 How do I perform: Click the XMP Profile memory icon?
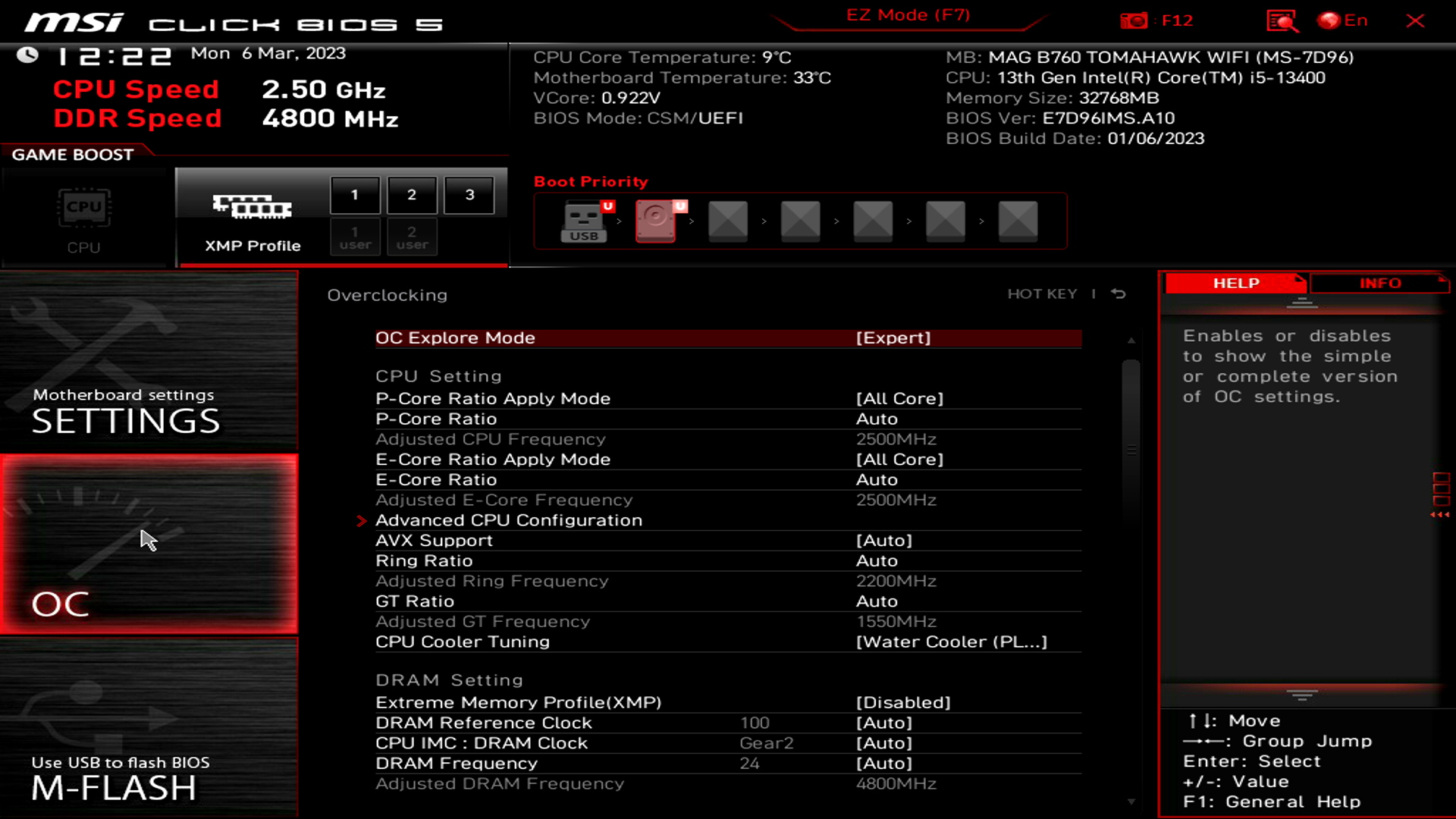coord(252,206)
